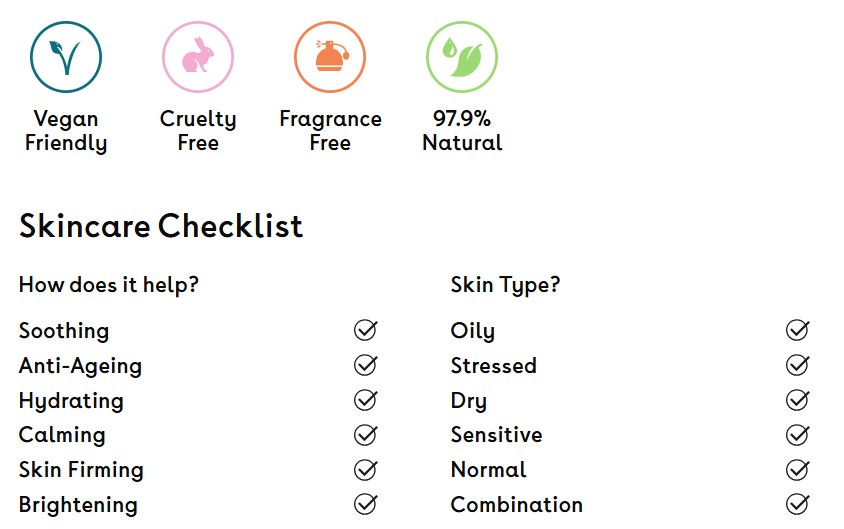
Task: Click the How does it help? heading
Action: (109, 285)
